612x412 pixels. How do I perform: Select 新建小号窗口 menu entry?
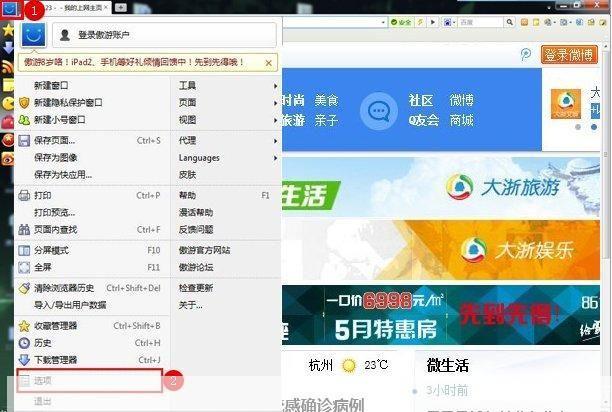pyautogui.click(x=59, y=120)
